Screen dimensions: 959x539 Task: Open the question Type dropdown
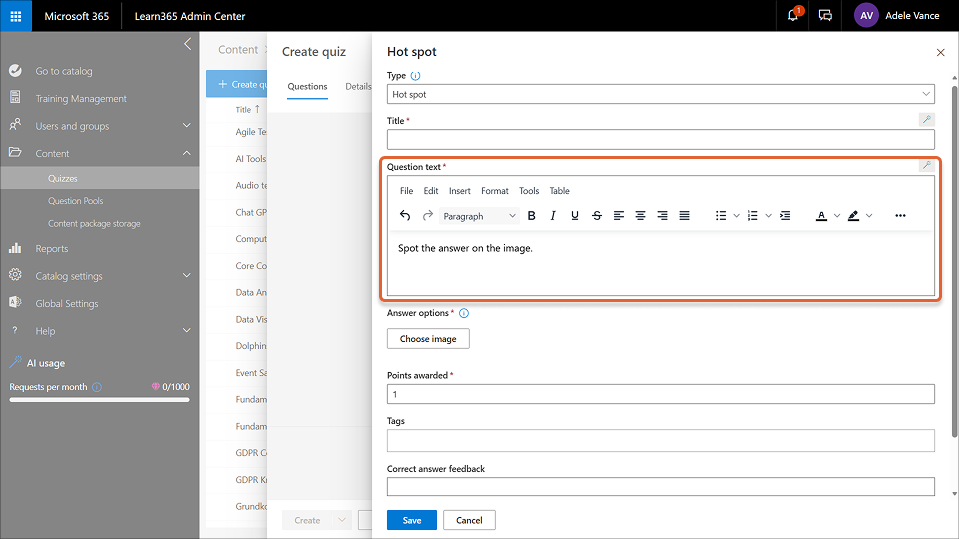click(x=660, y=94)
